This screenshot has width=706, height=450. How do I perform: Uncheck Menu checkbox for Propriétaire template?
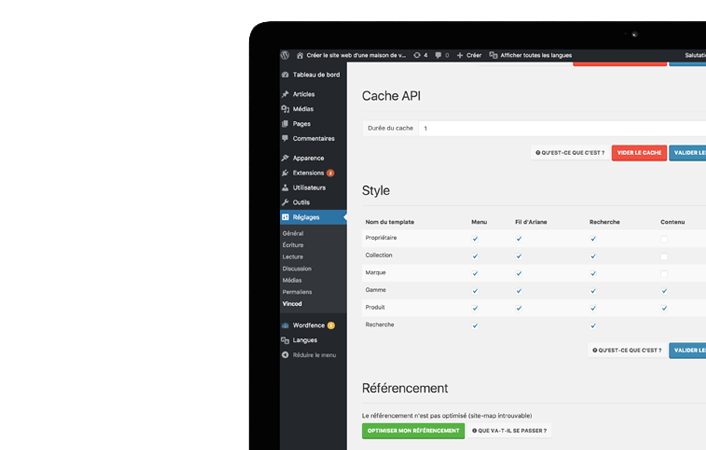(475, 239)
